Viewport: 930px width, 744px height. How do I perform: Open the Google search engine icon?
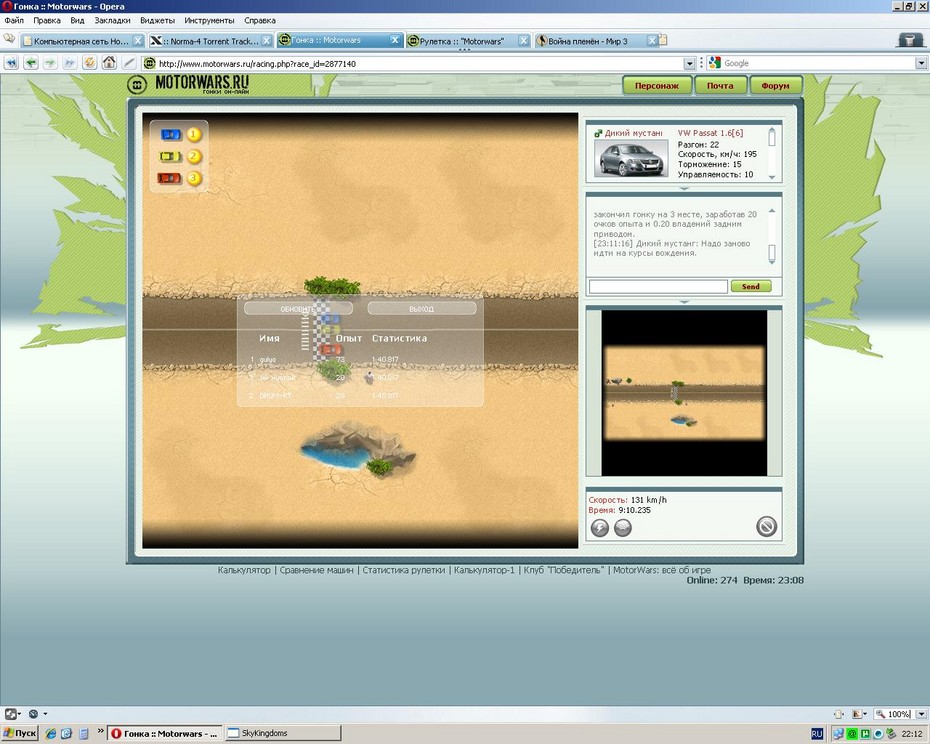coord(715,63)
